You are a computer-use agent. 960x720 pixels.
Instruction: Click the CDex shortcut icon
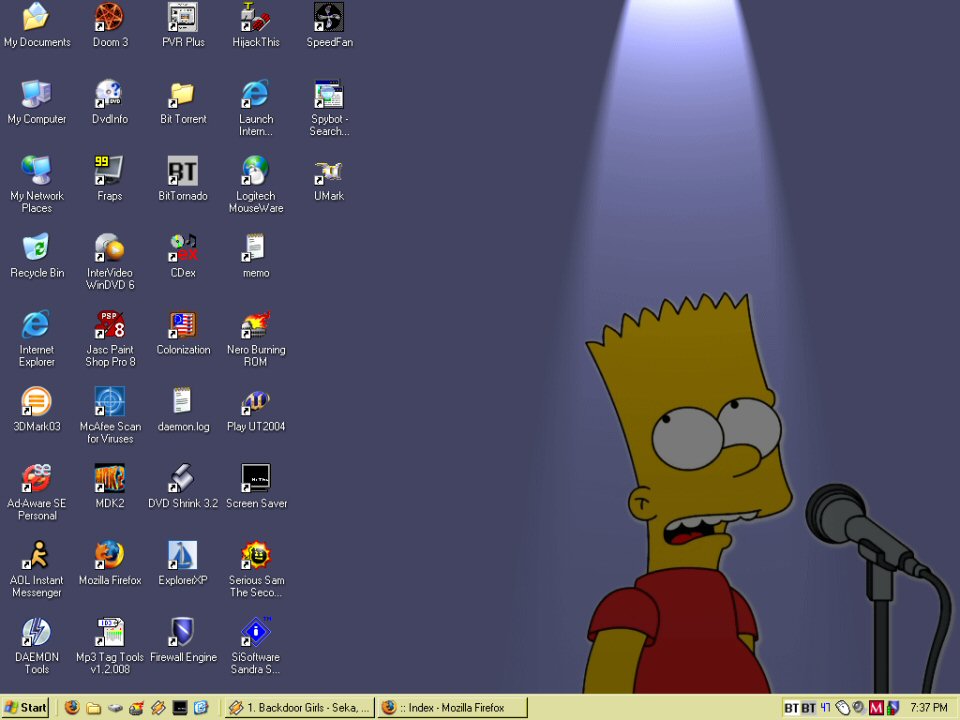[x=182, y=255]
